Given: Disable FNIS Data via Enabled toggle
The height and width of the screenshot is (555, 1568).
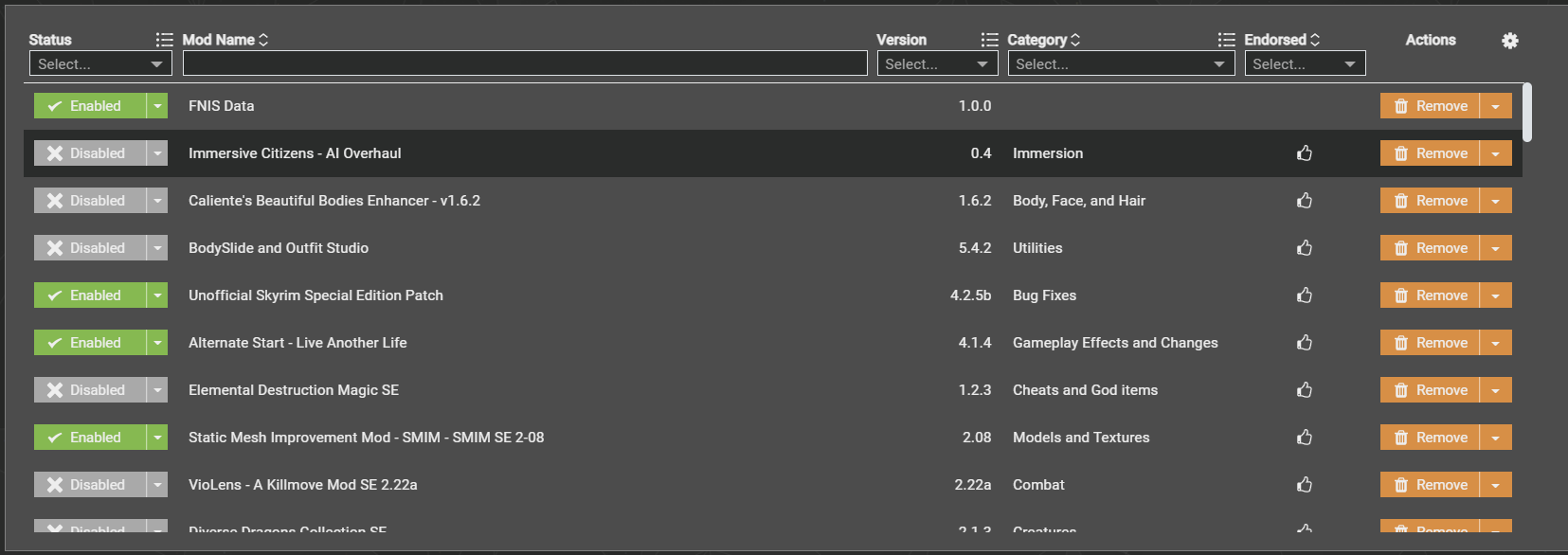Looking at the screenshot, I should (90, 105).
